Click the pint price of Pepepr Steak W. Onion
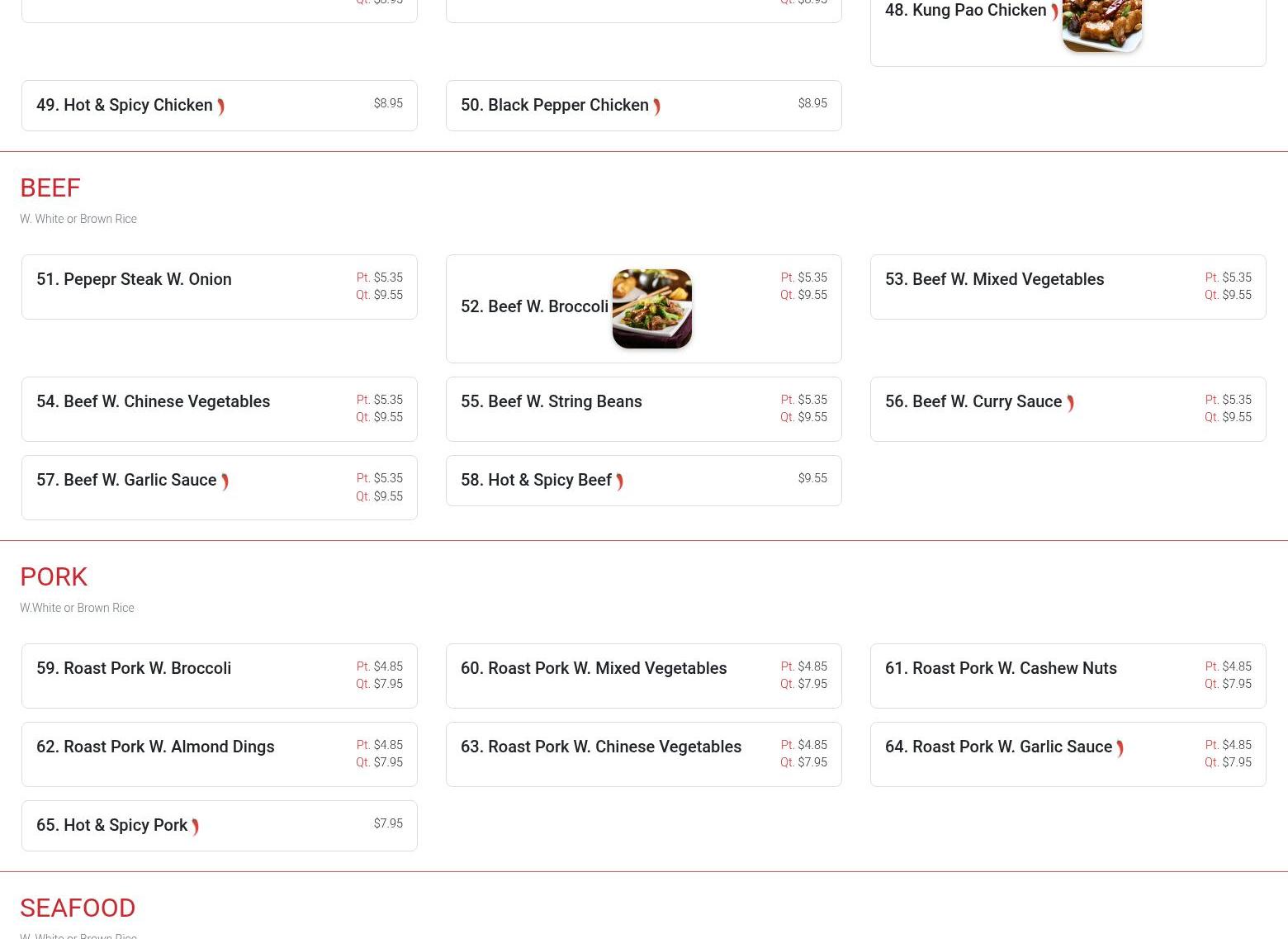Viewport: 1288px width, 939px height. coord(380,277)
